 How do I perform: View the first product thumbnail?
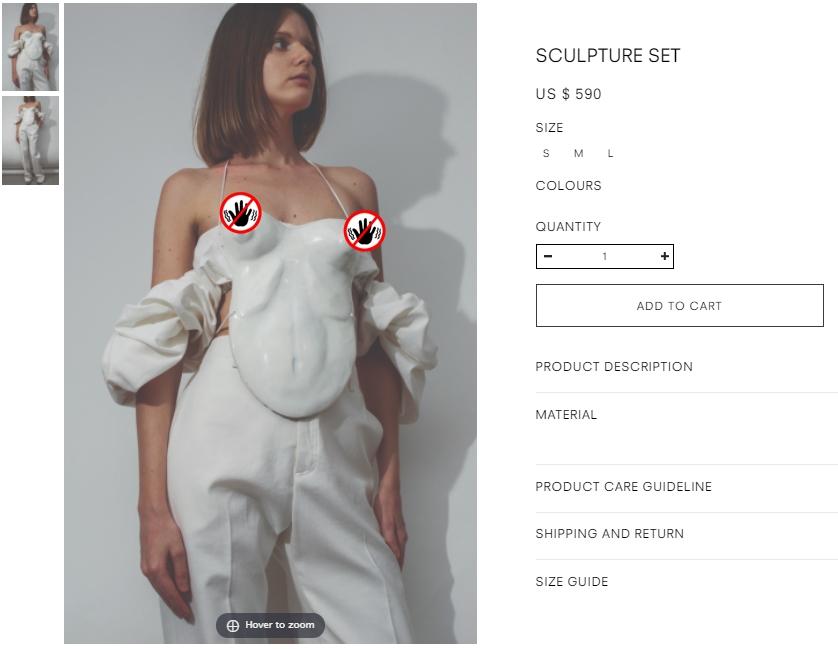pyautogui.click(x=30, y=47)
